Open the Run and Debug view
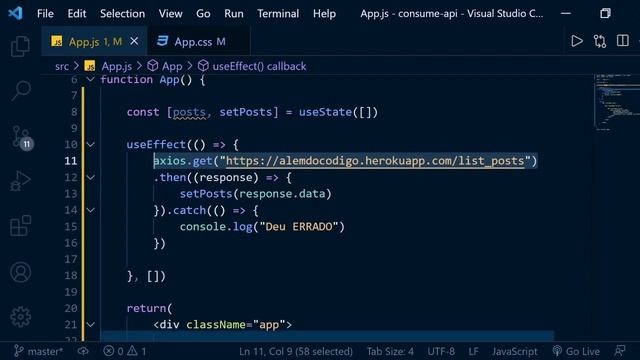The image size is (640, 360). [20, 181]
